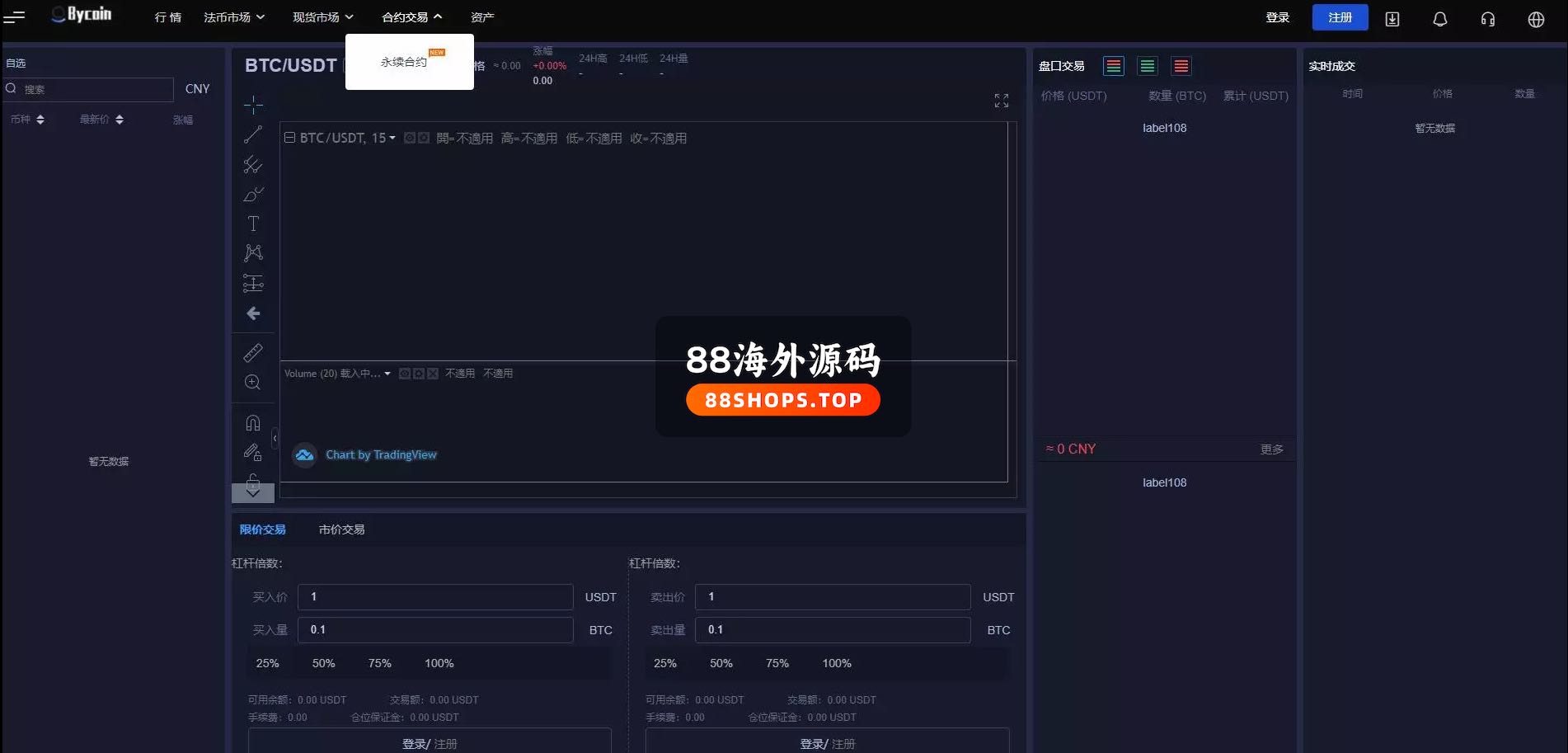The height and width of the screenshot is (753, 1568).
Task: Click the 买入价 price input field
Action: 434,596
